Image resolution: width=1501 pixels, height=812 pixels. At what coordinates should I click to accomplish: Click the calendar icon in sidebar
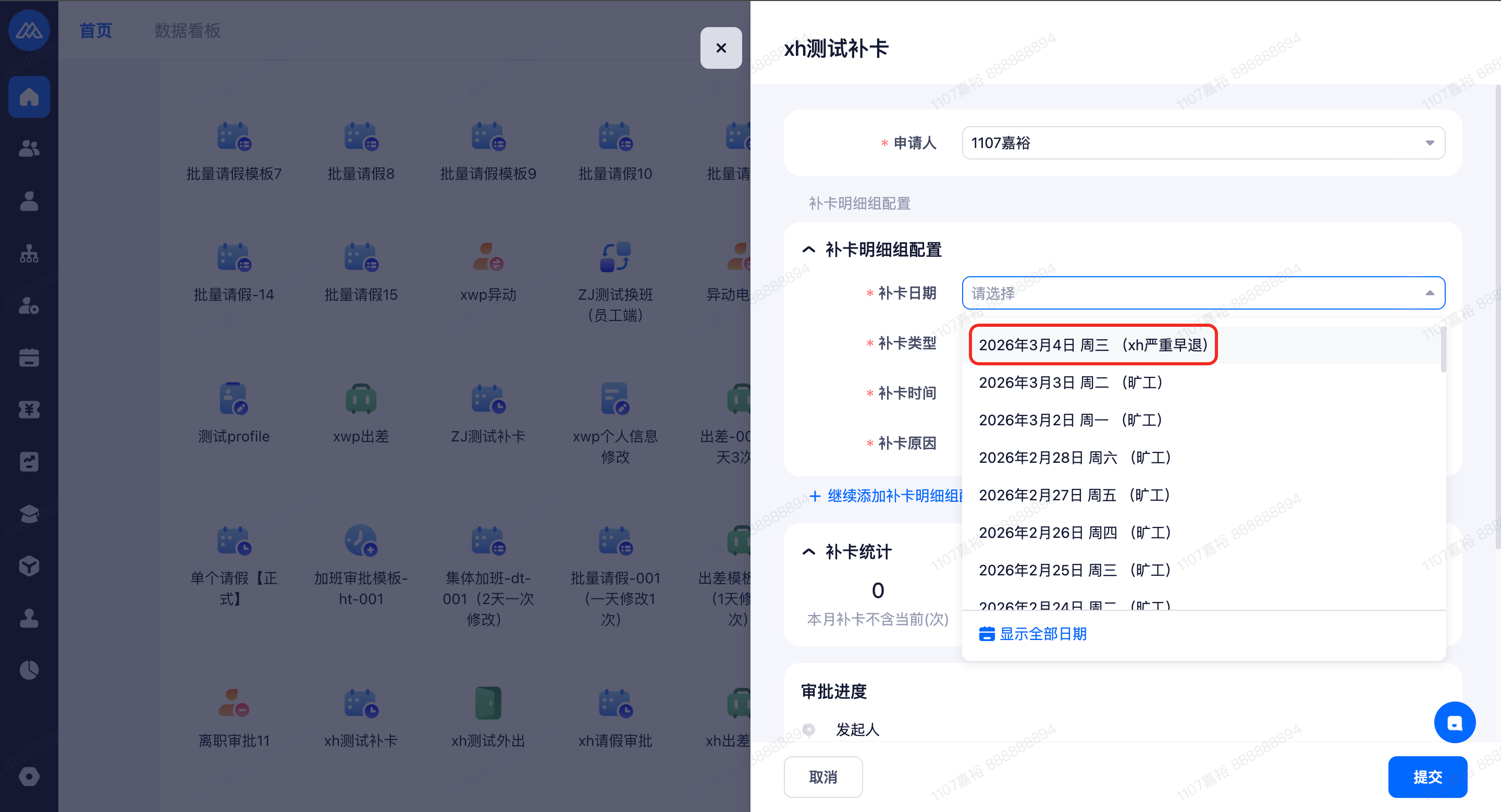click(29, 357)
